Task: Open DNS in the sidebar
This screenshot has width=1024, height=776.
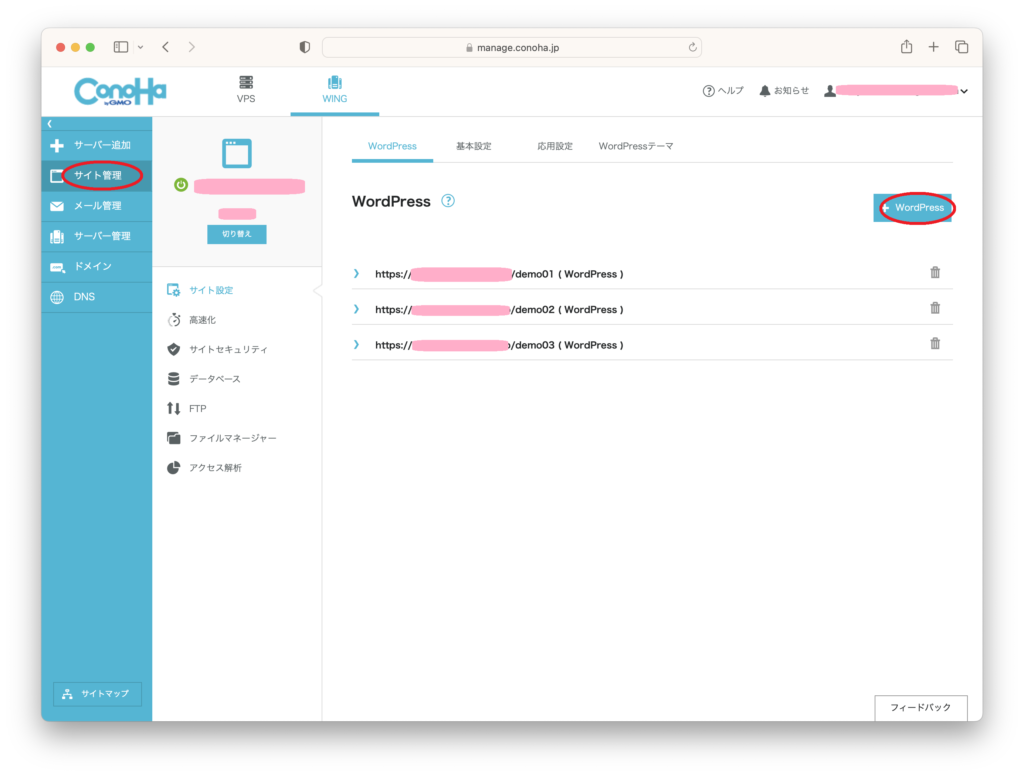Action: 97,297
